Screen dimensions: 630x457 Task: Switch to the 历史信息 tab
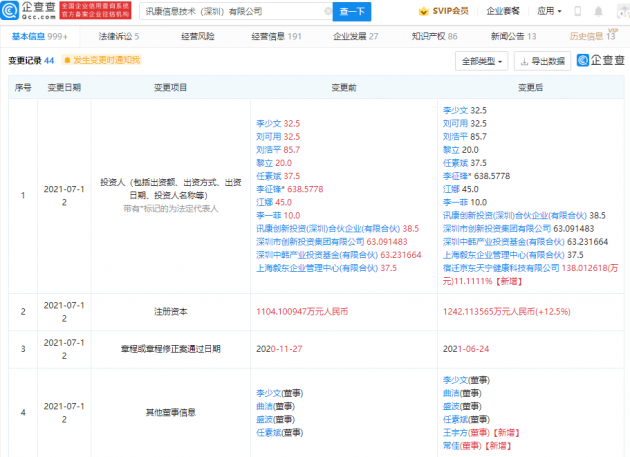(592, 37)
